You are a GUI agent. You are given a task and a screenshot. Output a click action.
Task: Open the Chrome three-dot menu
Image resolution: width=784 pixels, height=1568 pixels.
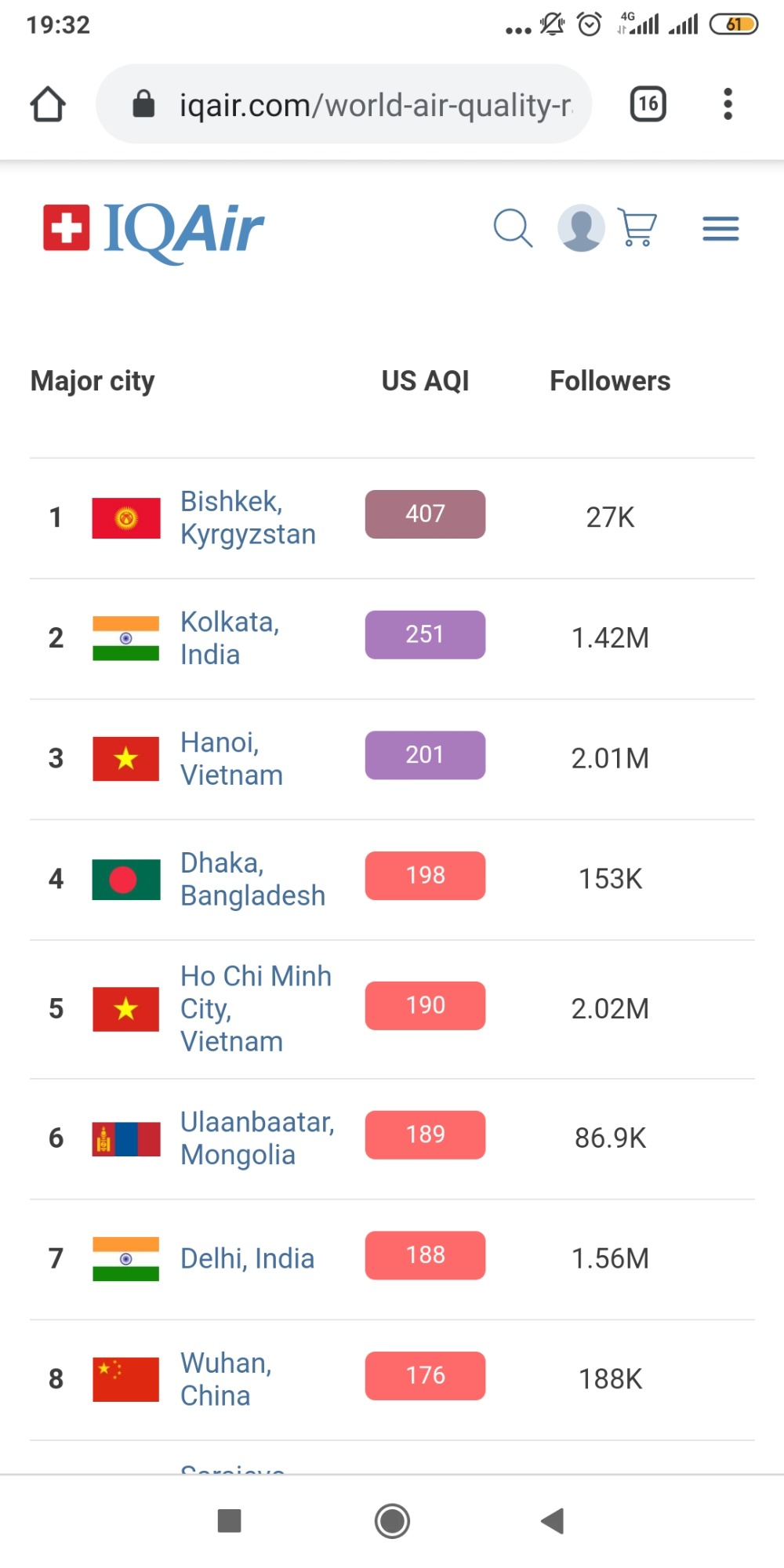point(728,104)
